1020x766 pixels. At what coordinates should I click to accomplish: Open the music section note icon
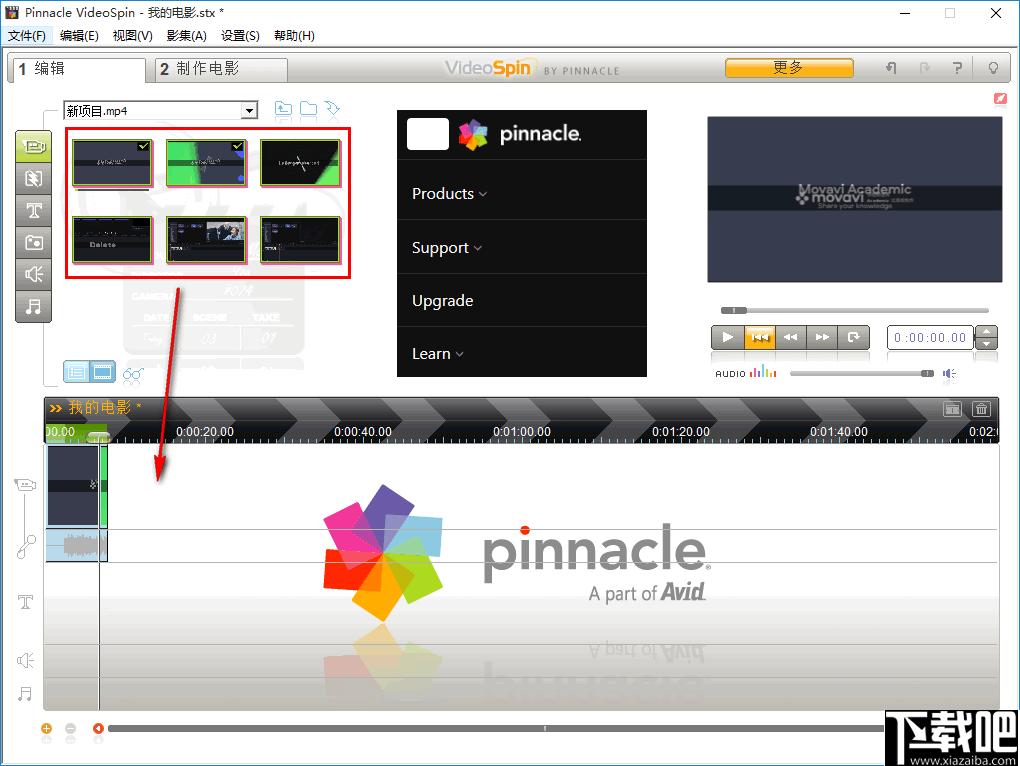pyautogui.click(x=33, y=306)
